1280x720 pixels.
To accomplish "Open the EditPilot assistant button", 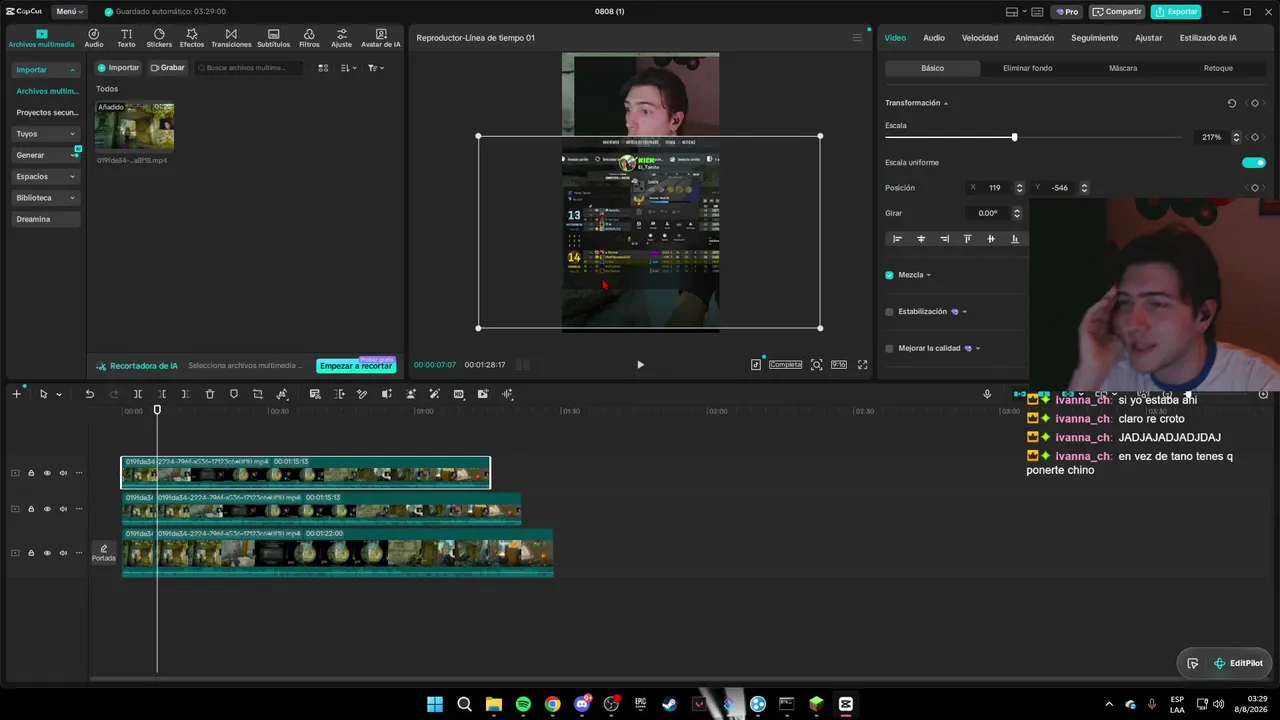I will [x=1238, y=663].
